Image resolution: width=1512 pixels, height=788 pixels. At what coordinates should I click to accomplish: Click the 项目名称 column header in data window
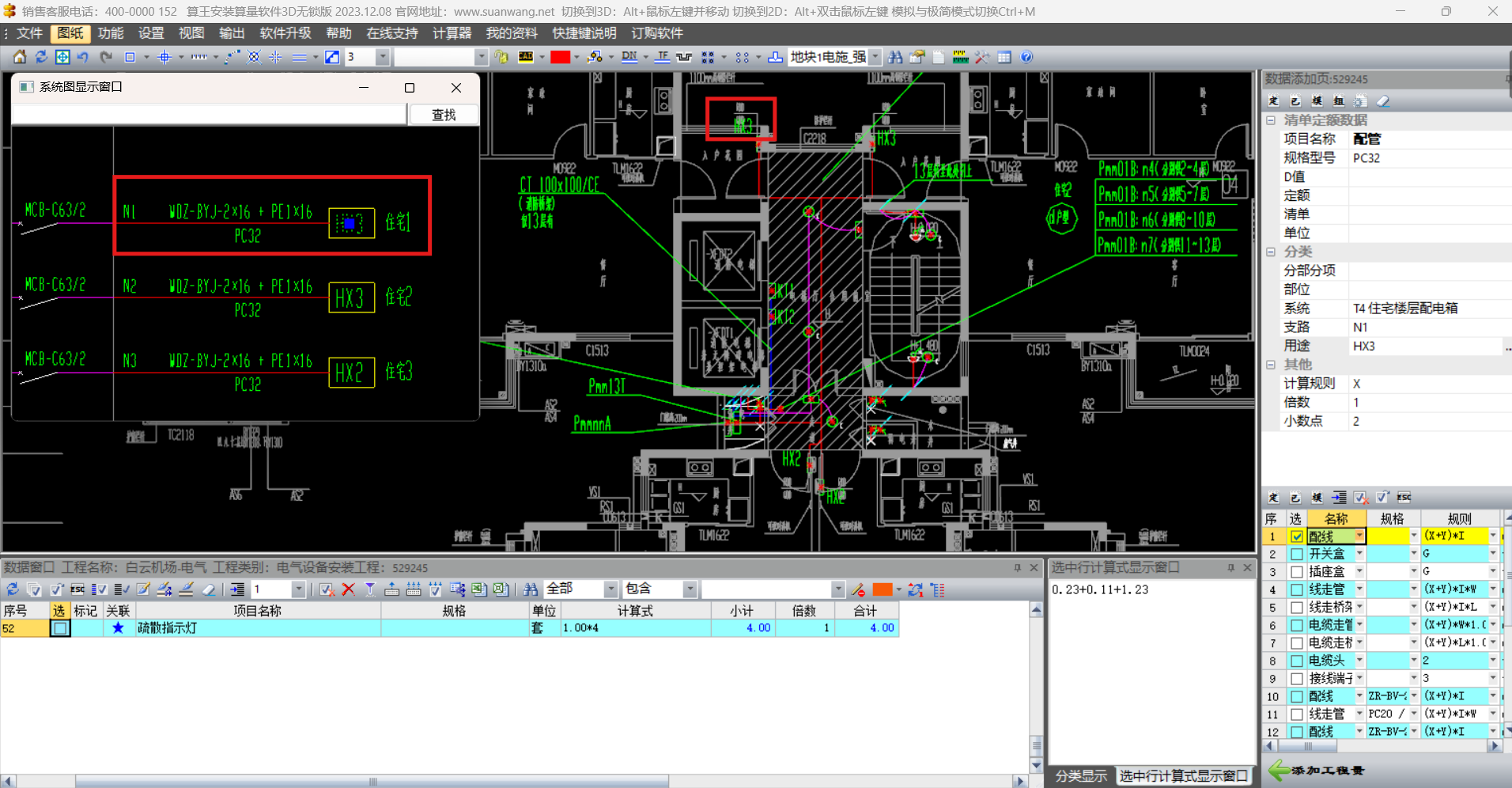(258, 611)
